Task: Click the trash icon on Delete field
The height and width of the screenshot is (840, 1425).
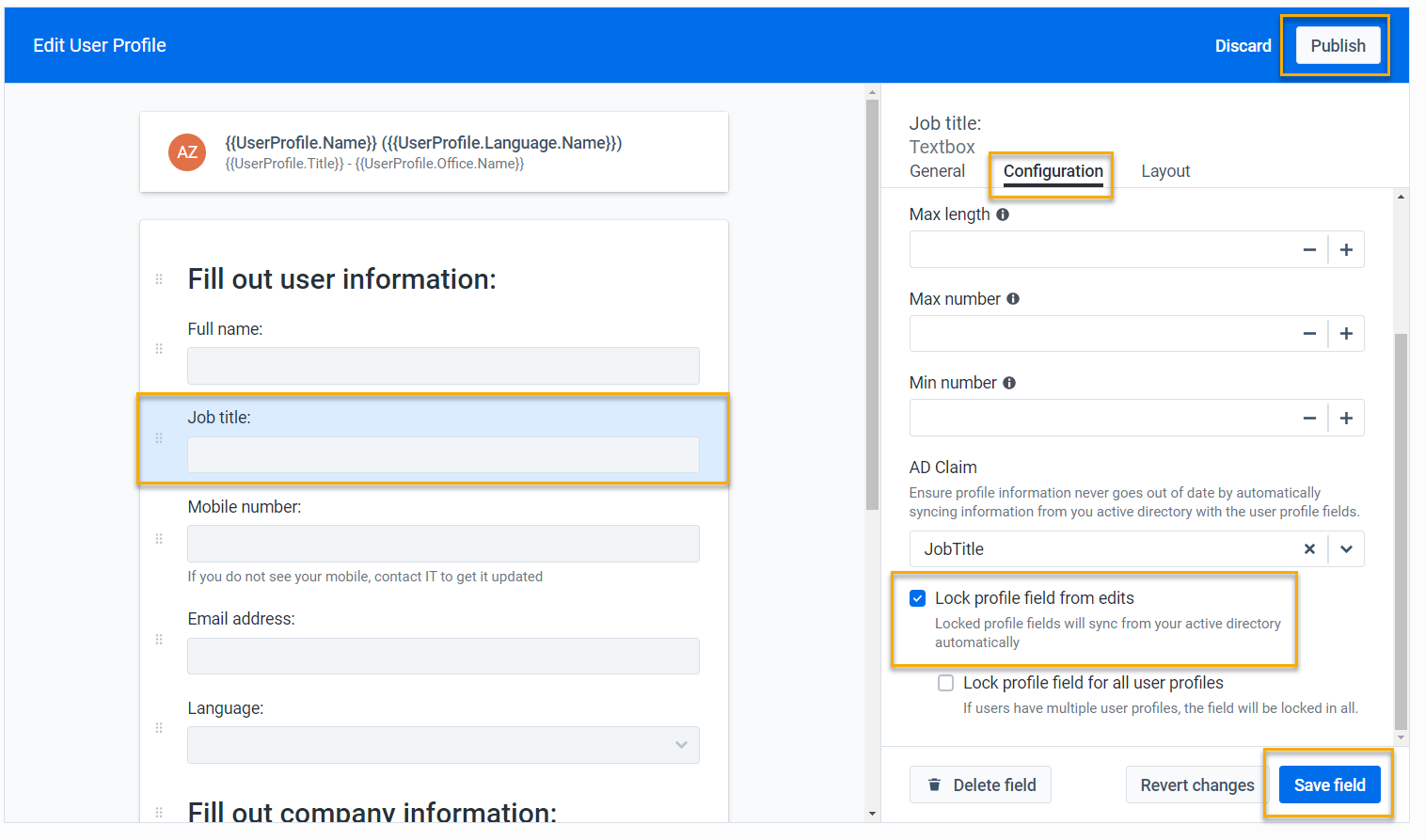Action: pos(934,785)
